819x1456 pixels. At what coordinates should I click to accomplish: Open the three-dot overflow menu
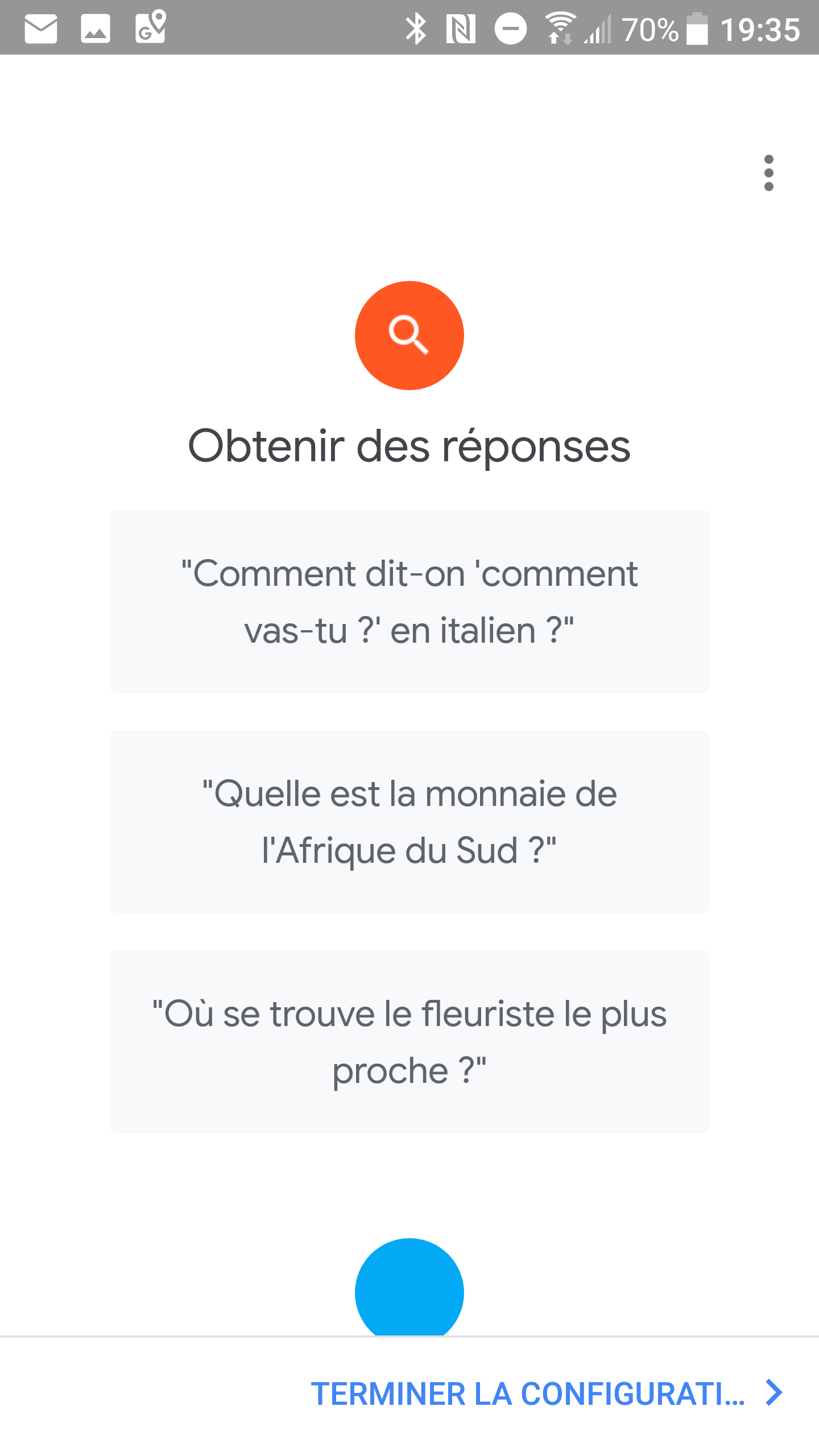(768, 173)
